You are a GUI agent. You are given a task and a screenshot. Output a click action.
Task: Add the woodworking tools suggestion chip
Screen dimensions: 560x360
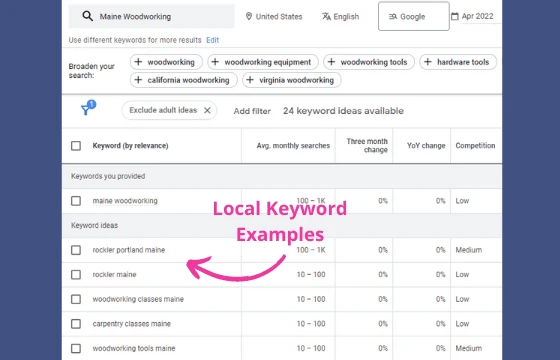coord(369,62)
